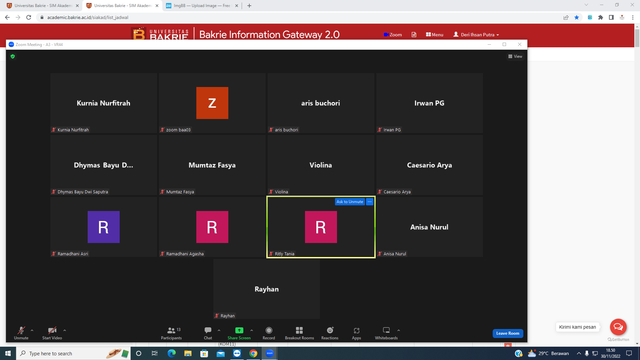Click the green encryption shield icon
This screenshot has height=360, width=640.
point(13,56)
